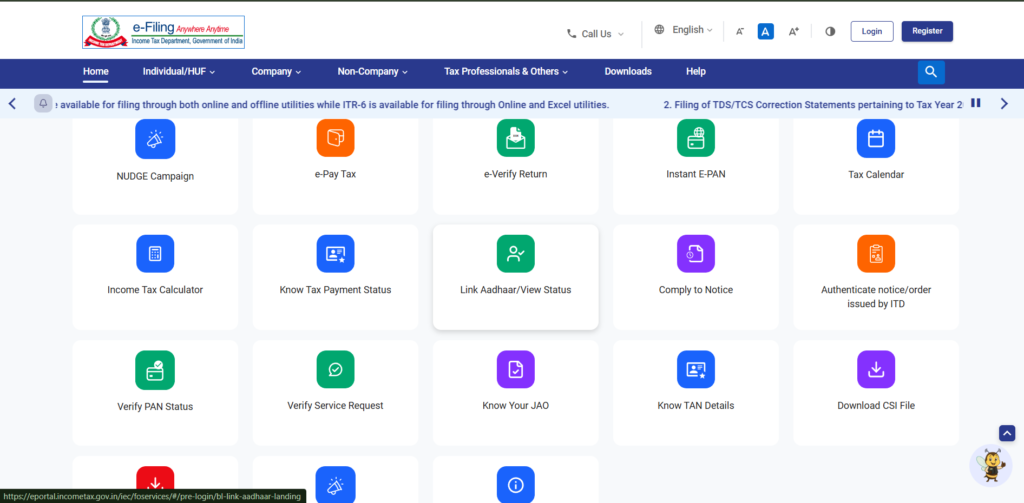Click the 'NUDGE Campaign' label text
The image size is (1024, 503).
point(155,176)
